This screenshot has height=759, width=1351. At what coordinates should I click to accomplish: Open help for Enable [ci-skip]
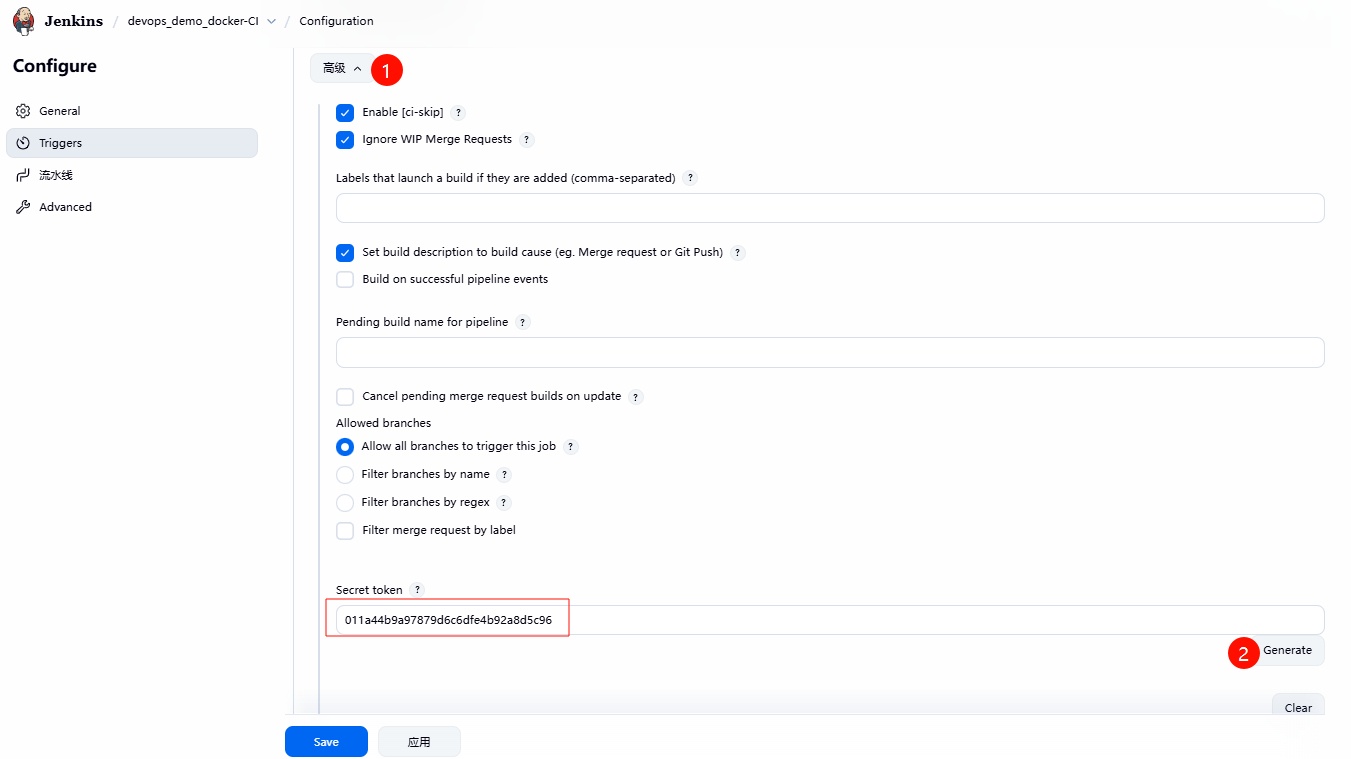458,113
